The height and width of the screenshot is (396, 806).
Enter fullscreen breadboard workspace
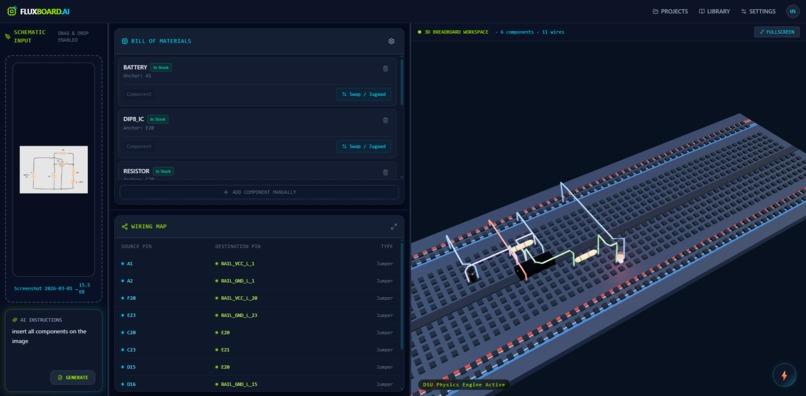(777, 32)
